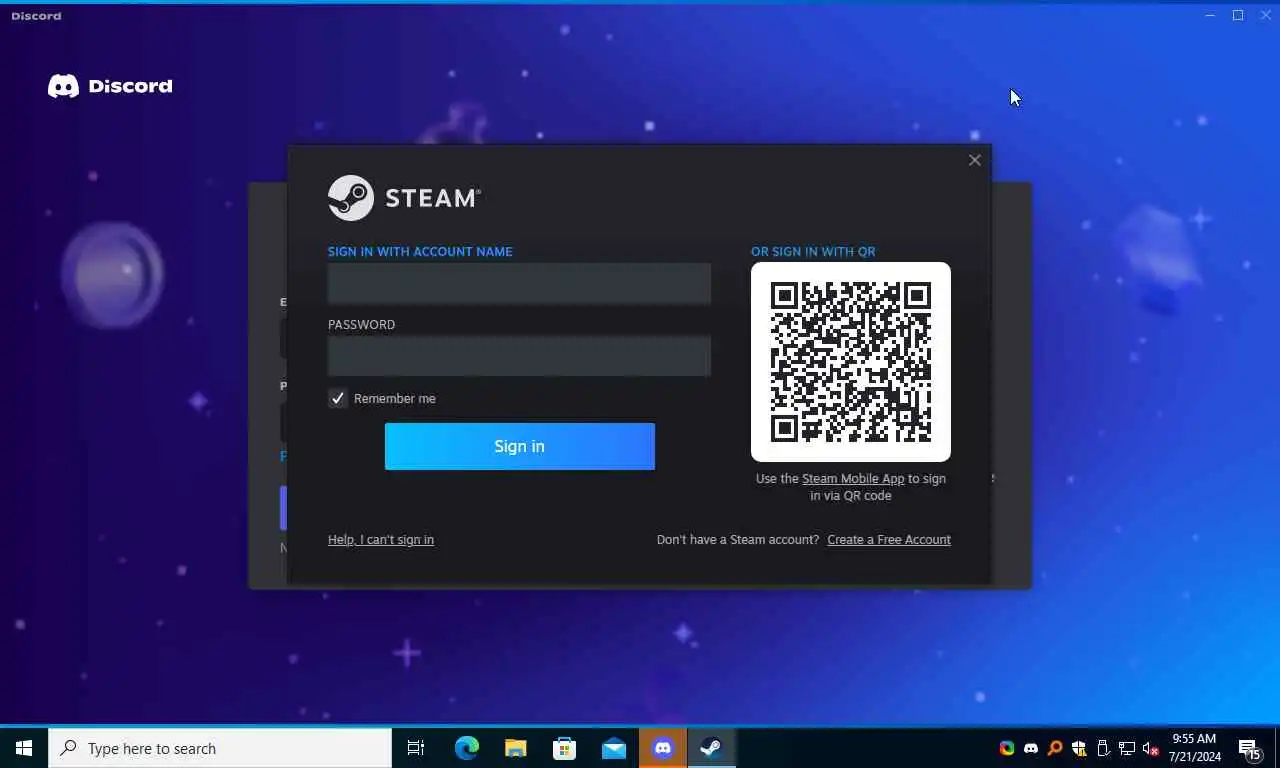
Task: Click the muted volume tray icon
Action: pyautogui.click(x=1151, y=748)
